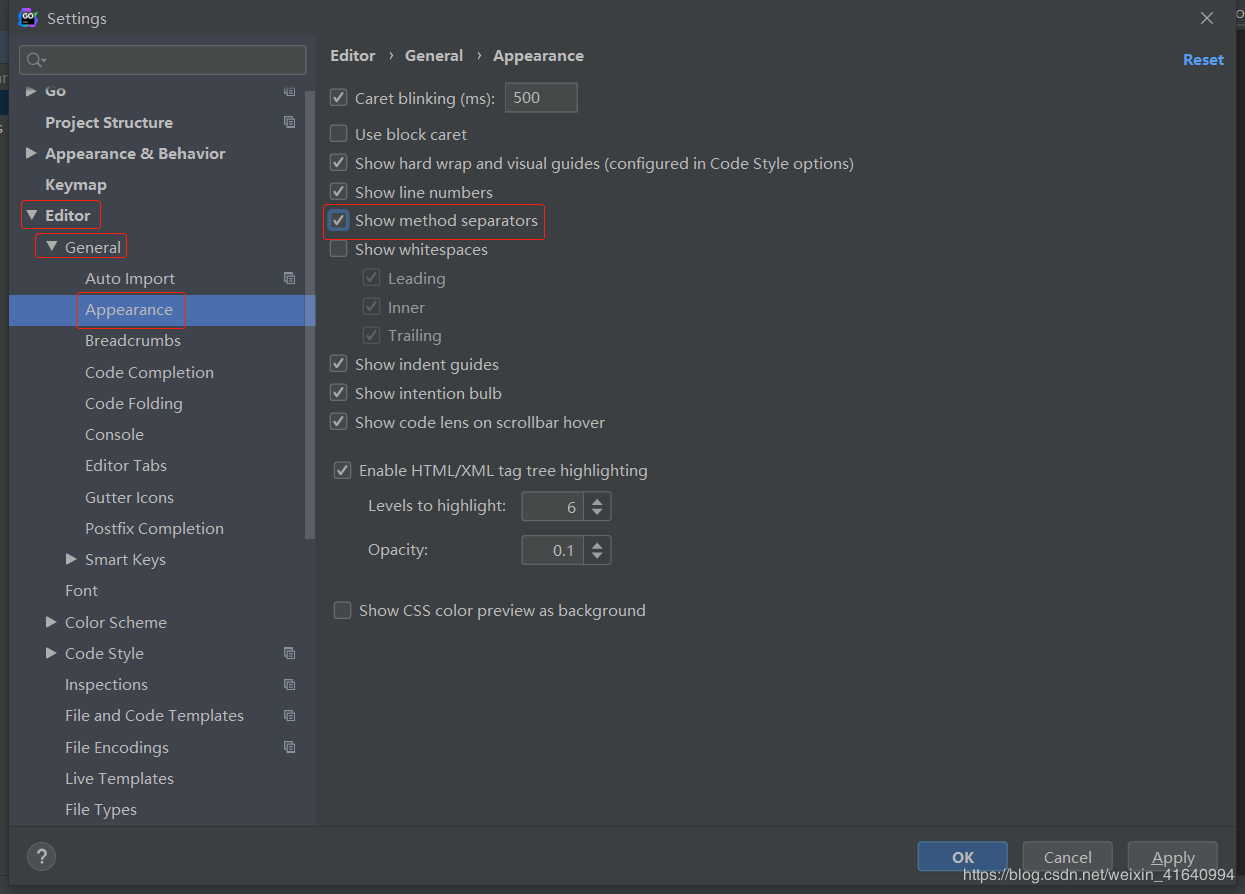
Task: Expand the Go settings node
Action: pos(31,91)
